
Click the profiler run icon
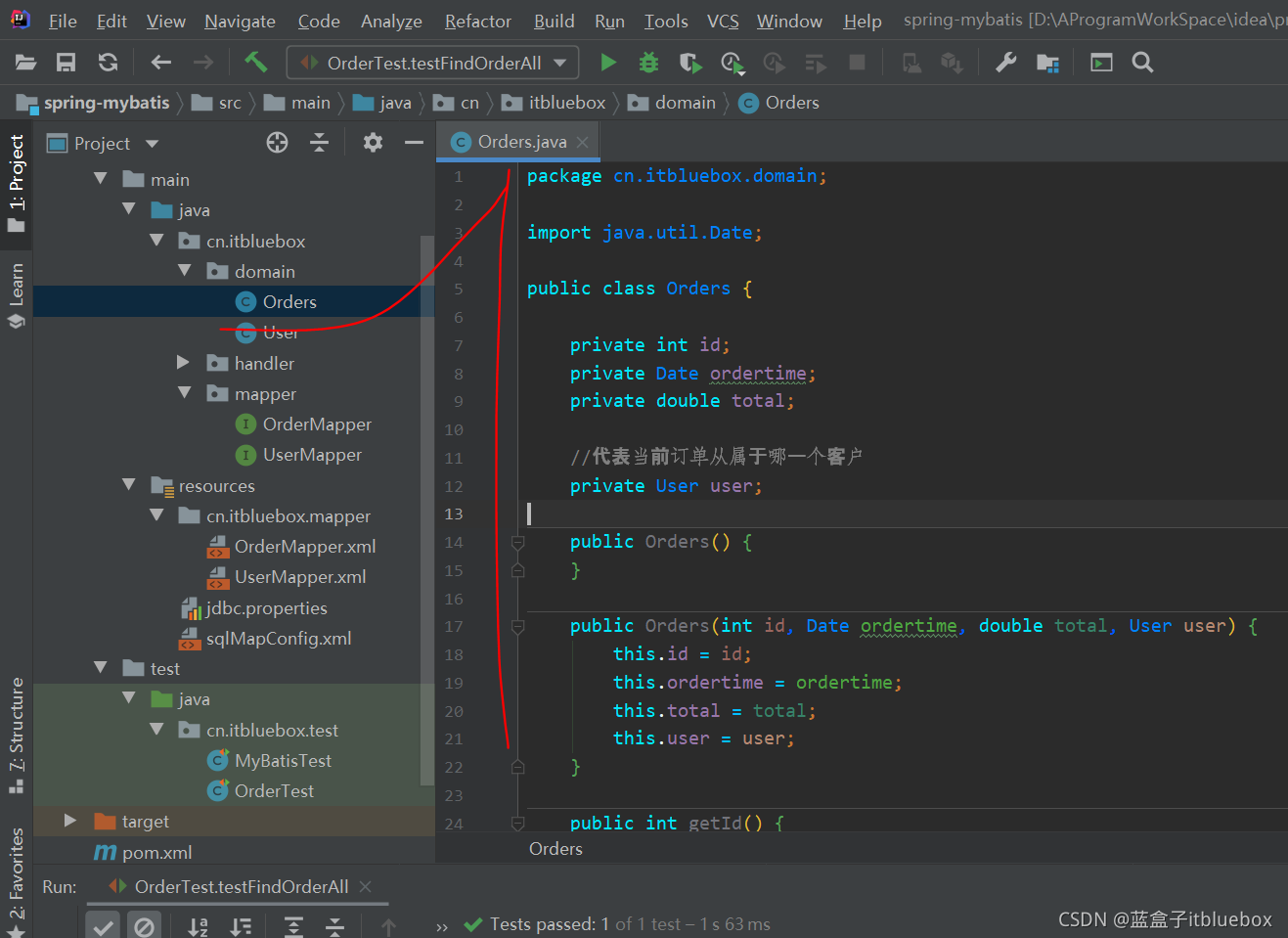coord(733,64)
